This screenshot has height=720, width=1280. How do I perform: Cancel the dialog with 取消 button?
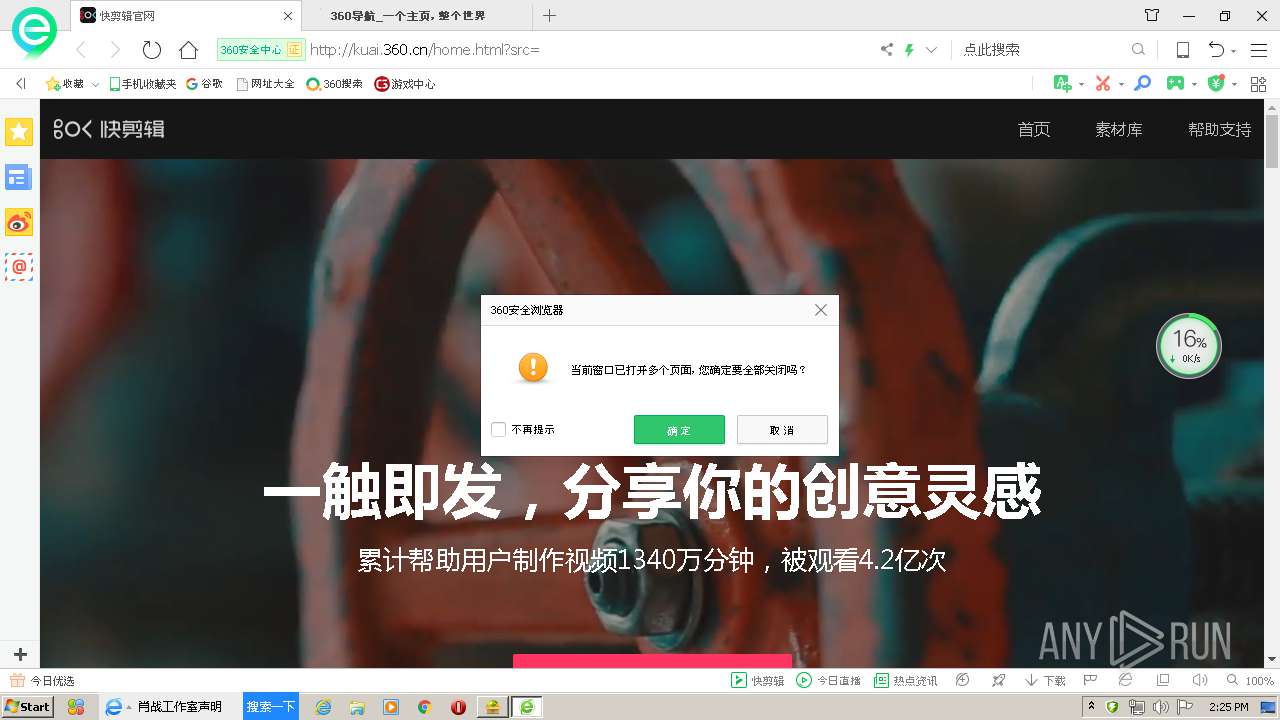pos(782,430)
